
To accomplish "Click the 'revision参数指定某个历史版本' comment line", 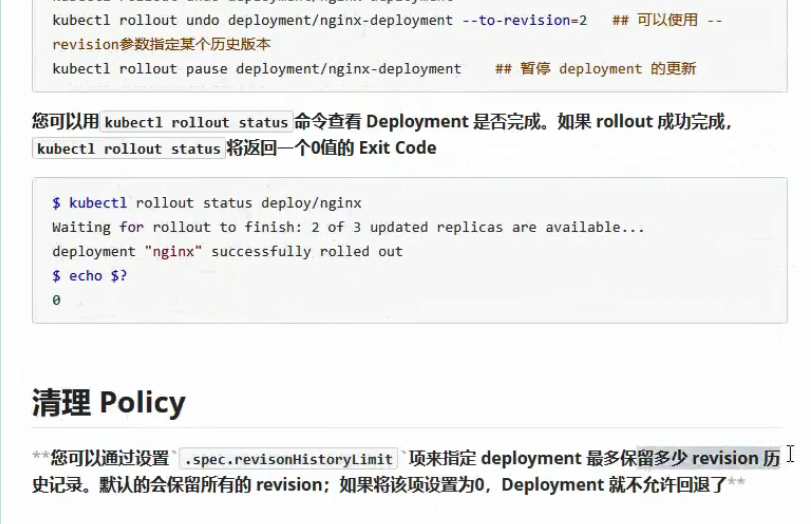I will pyautogui.click(x=161, y=44).
